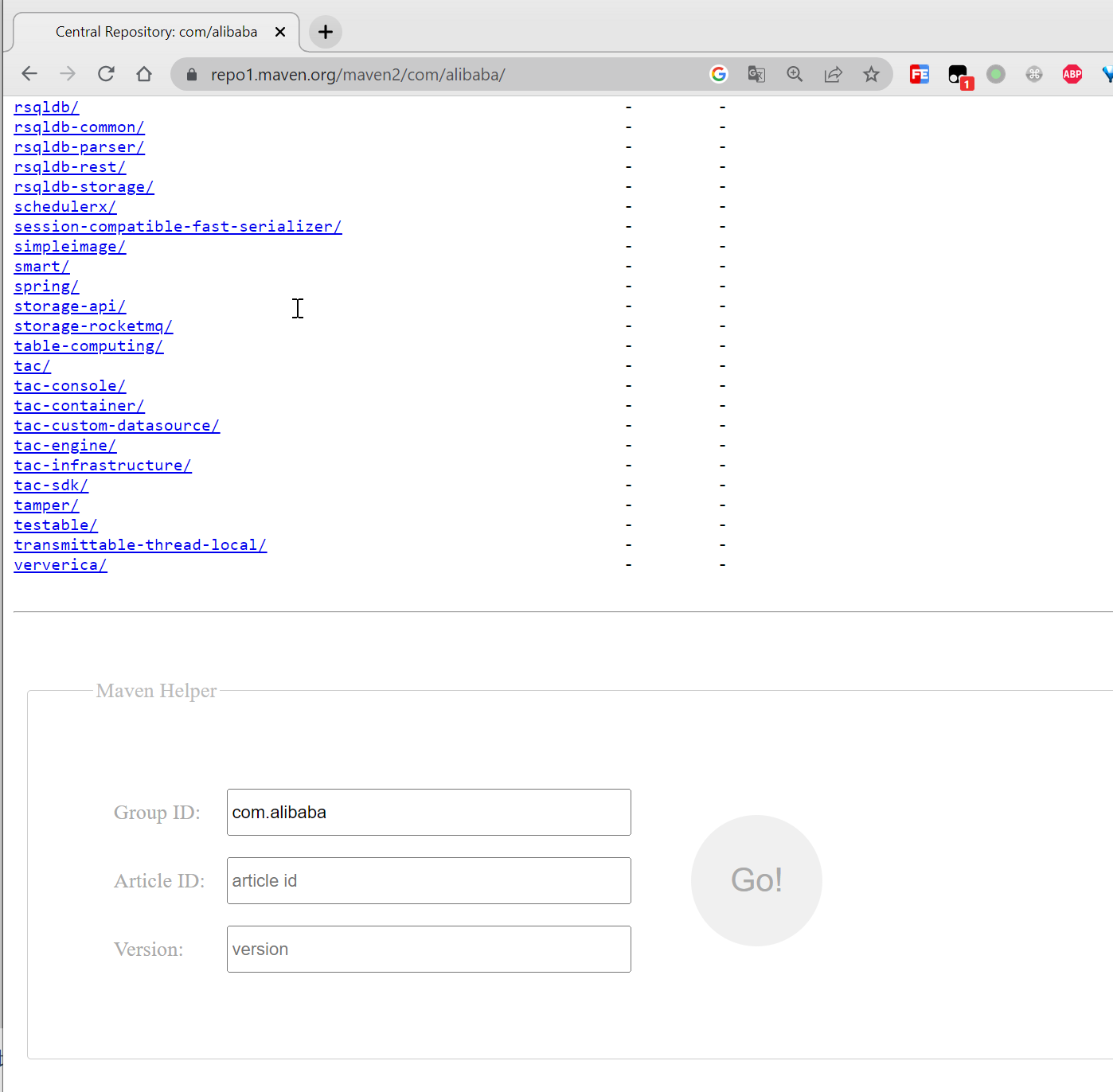Open the browser home page
The image size is (1113, 1092).
144,74
